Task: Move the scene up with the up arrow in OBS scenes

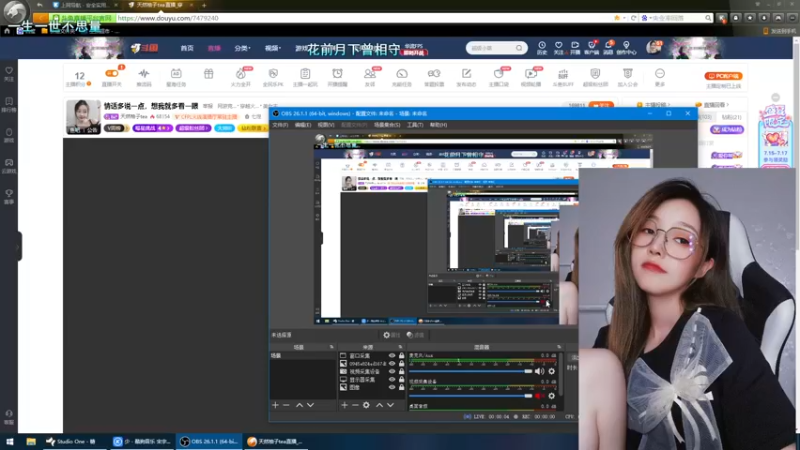Action: tap(299, 405)
